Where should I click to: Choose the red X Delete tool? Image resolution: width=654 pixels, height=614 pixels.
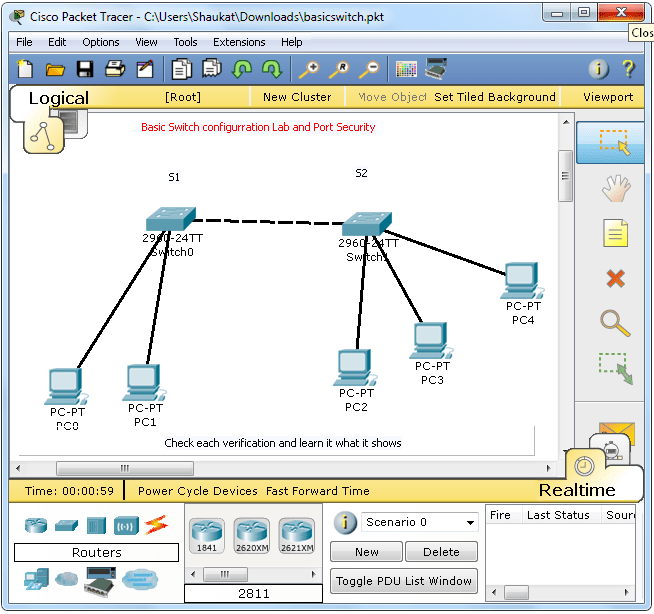click(616, 279)
